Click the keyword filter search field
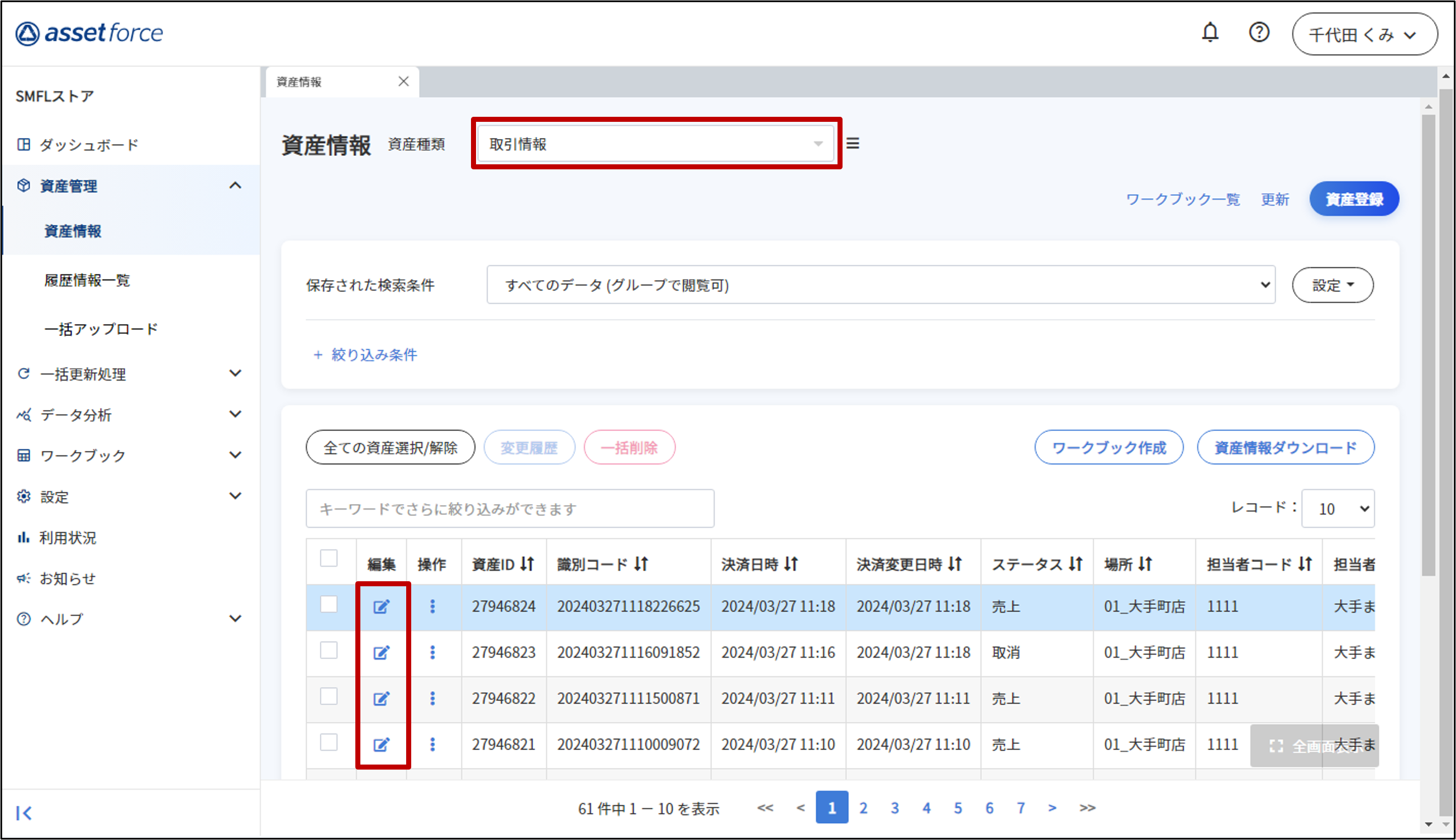Screen dimensions: 1456x840 (510, 509)
